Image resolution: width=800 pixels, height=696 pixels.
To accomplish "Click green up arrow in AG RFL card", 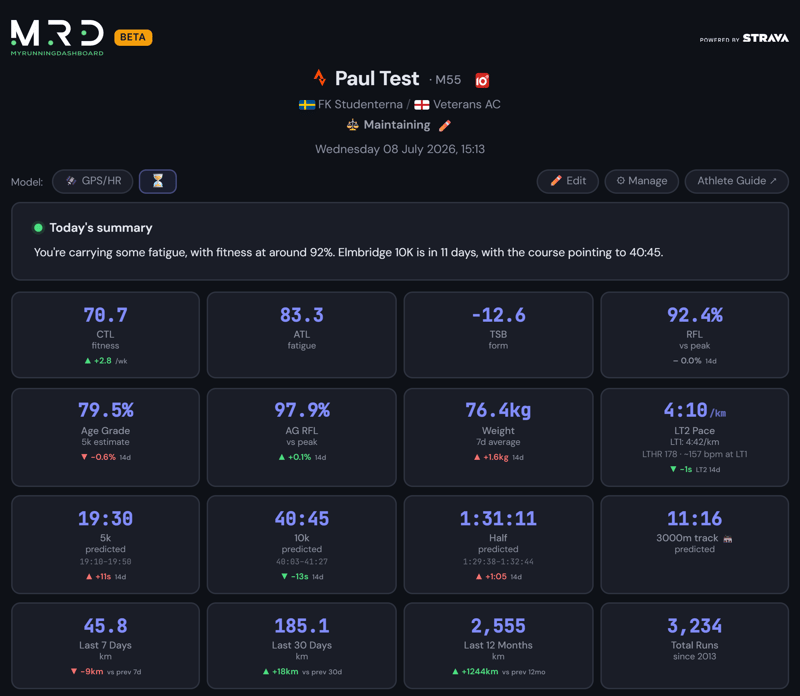I will (x=282, y=457).
